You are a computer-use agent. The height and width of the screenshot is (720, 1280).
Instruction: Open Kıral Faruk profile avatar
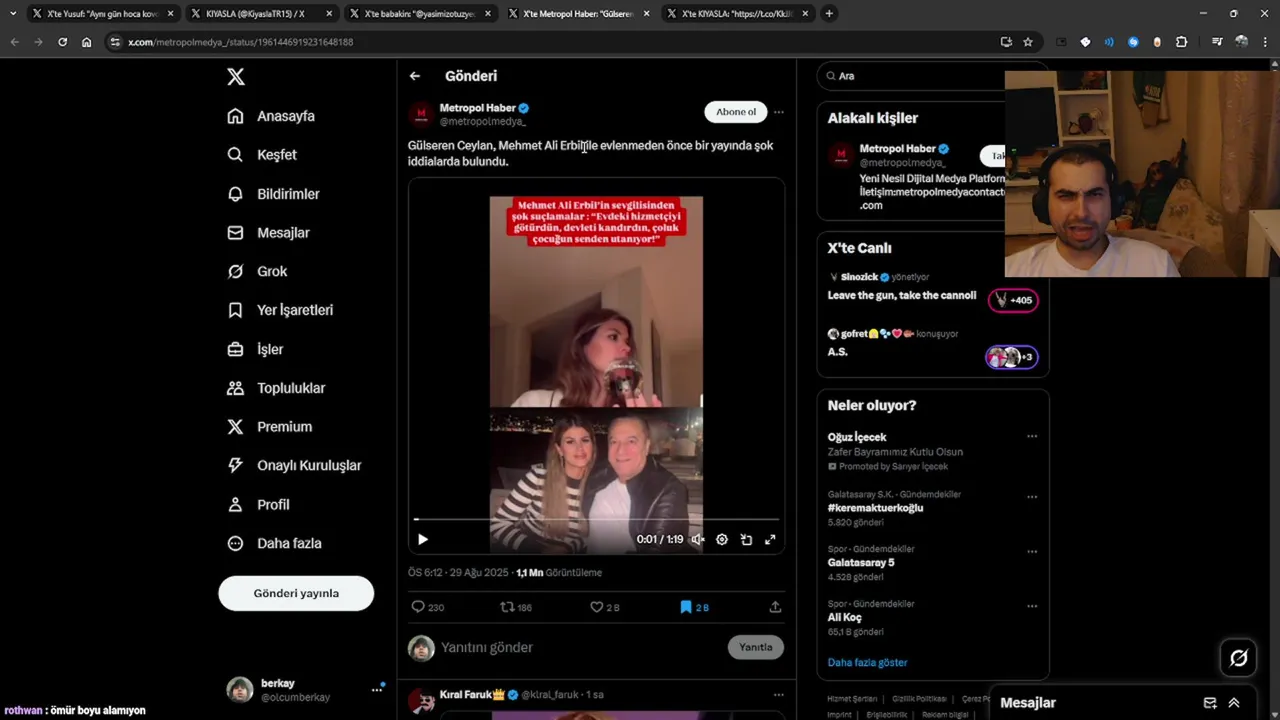point(422,702)
